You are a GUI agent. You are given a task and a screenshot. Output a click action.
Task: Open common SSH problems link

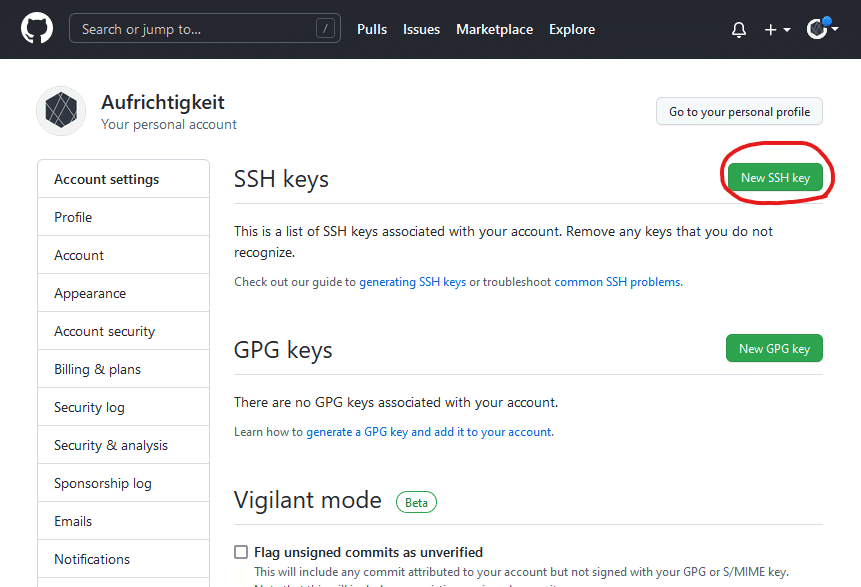tap(617, 282)
